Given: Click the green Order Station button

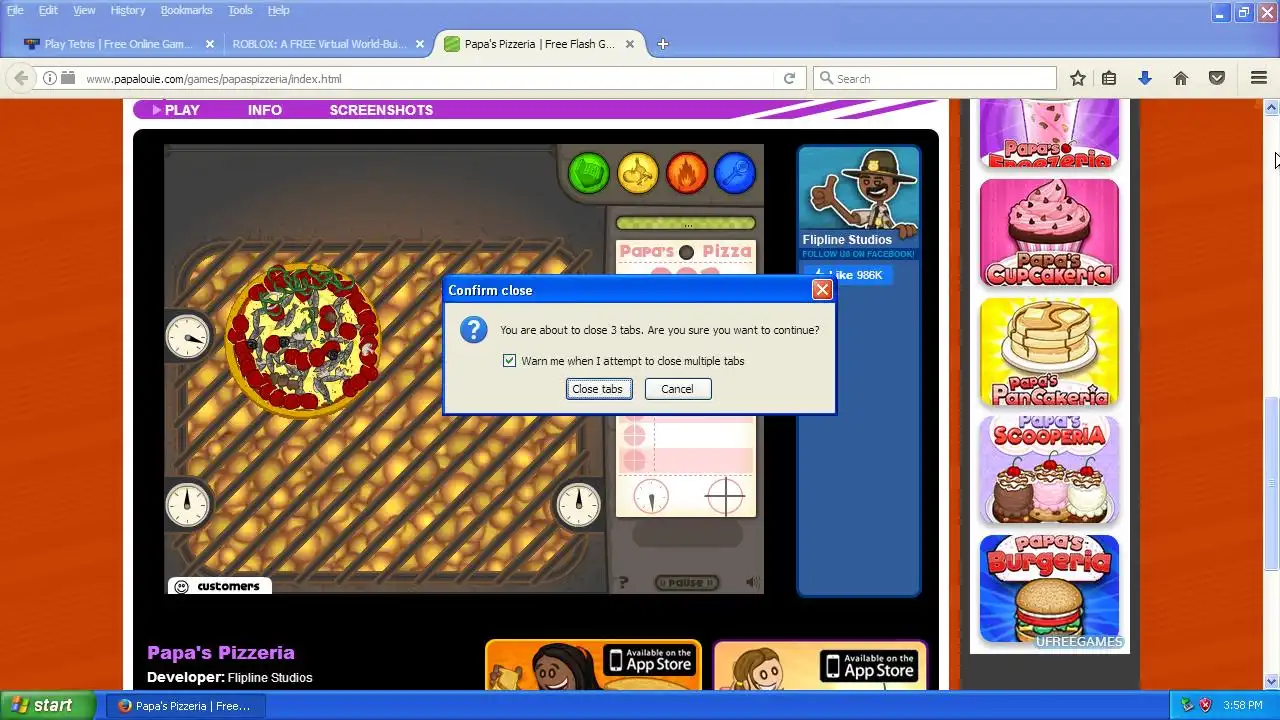Looking at the screenshot, I should (x=589, y=173).
